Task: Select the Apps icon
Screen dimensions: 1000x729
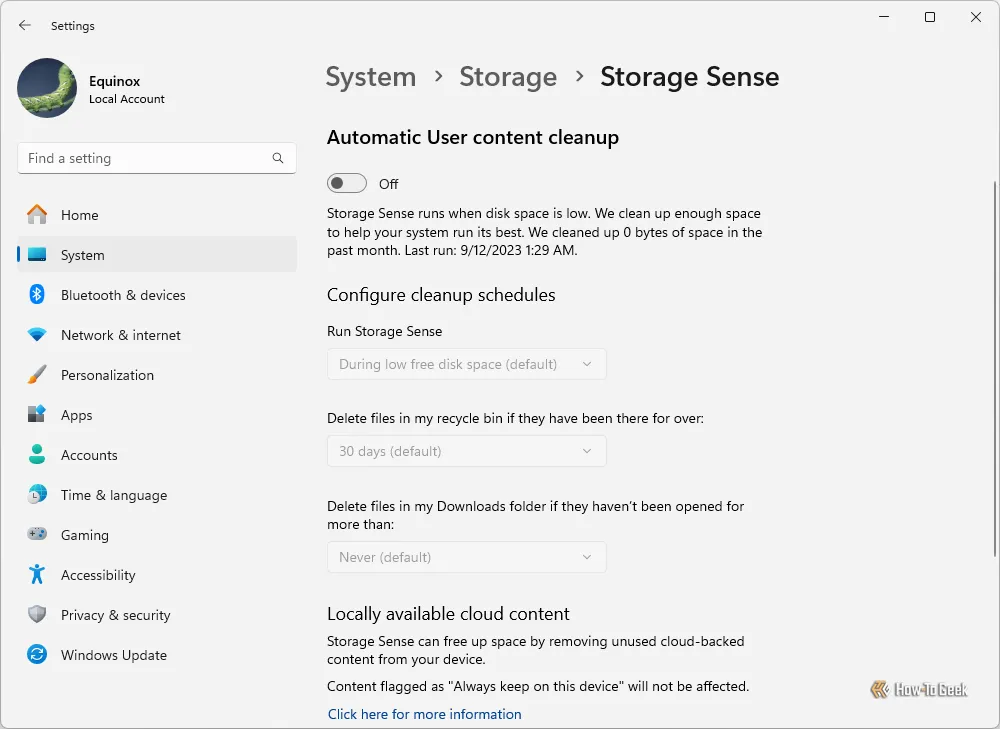Action: pyautogui.click(x=37, y=414)
